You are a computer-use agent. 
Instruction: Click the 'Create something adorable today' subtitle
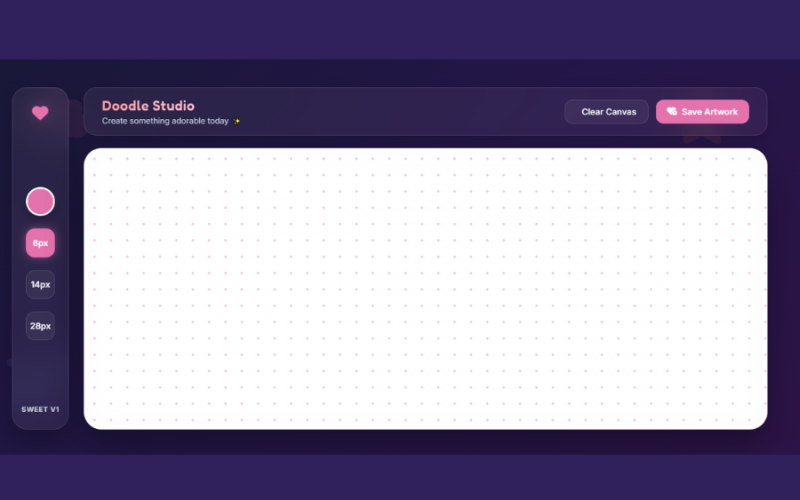click(170, 121)
